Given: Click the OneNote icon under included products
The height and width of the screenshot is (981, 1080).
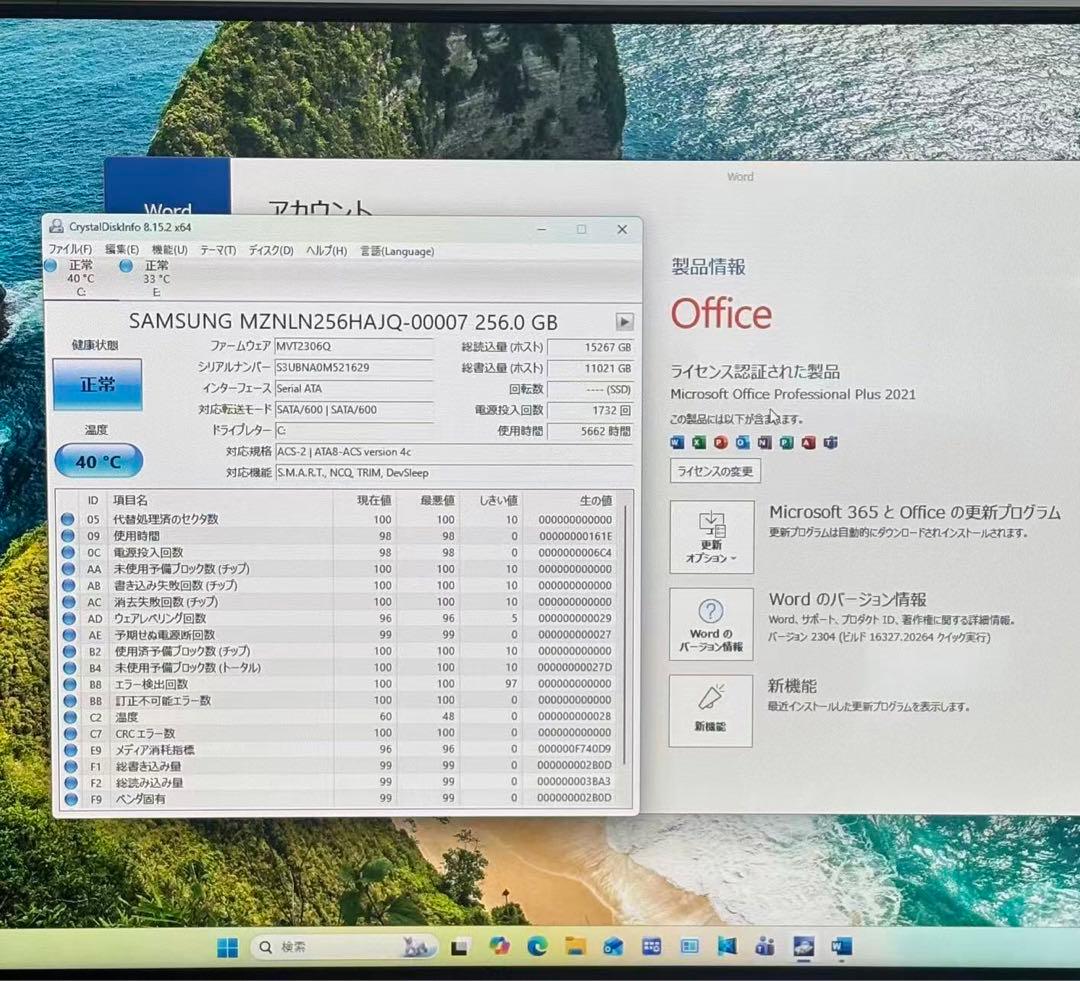Looking at the screenshot, I should click(765, 442).
